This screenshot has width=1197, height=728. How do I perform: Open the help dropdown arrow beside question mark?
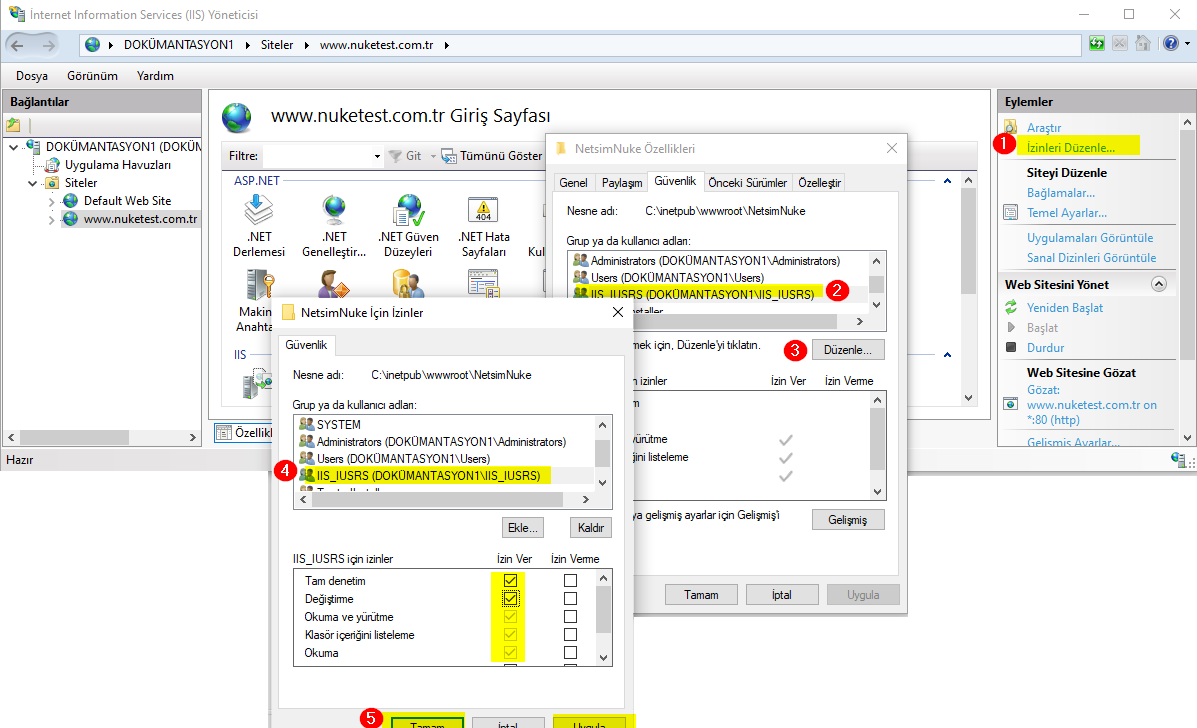pyautogui.click(x=1187, y=43)
